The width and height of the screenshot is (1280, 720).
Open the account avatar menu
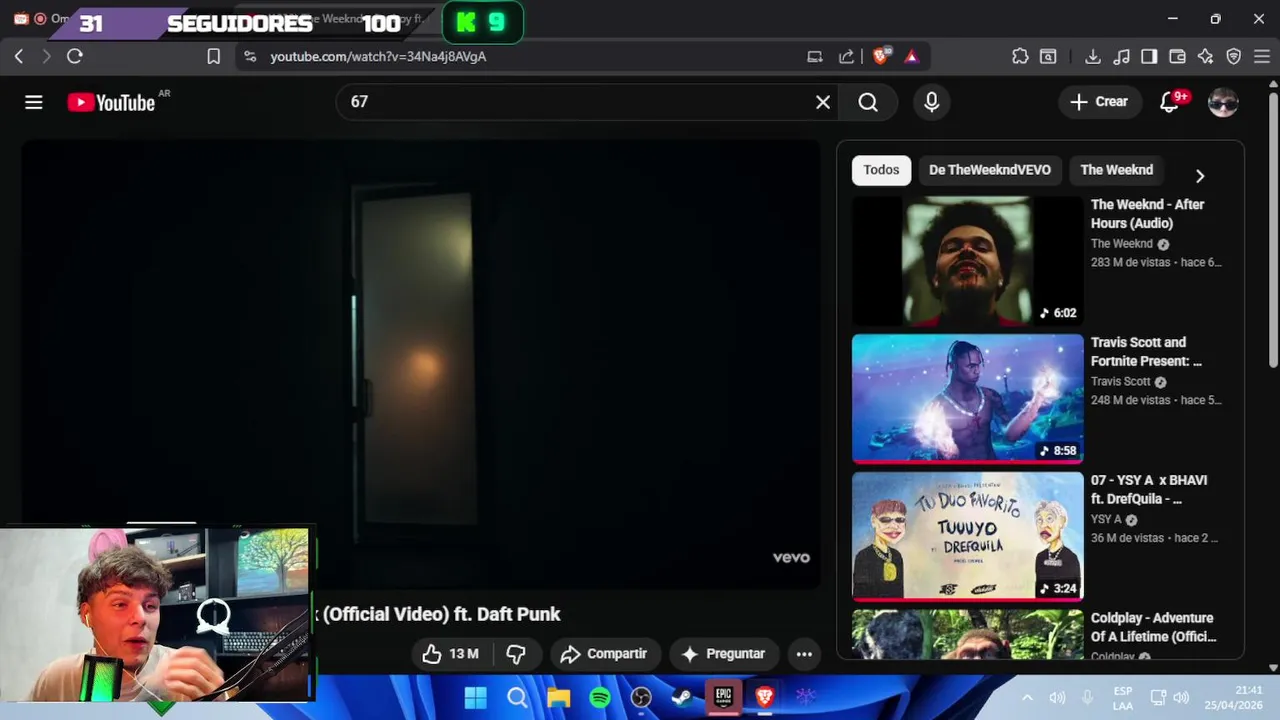point(1223,102)
